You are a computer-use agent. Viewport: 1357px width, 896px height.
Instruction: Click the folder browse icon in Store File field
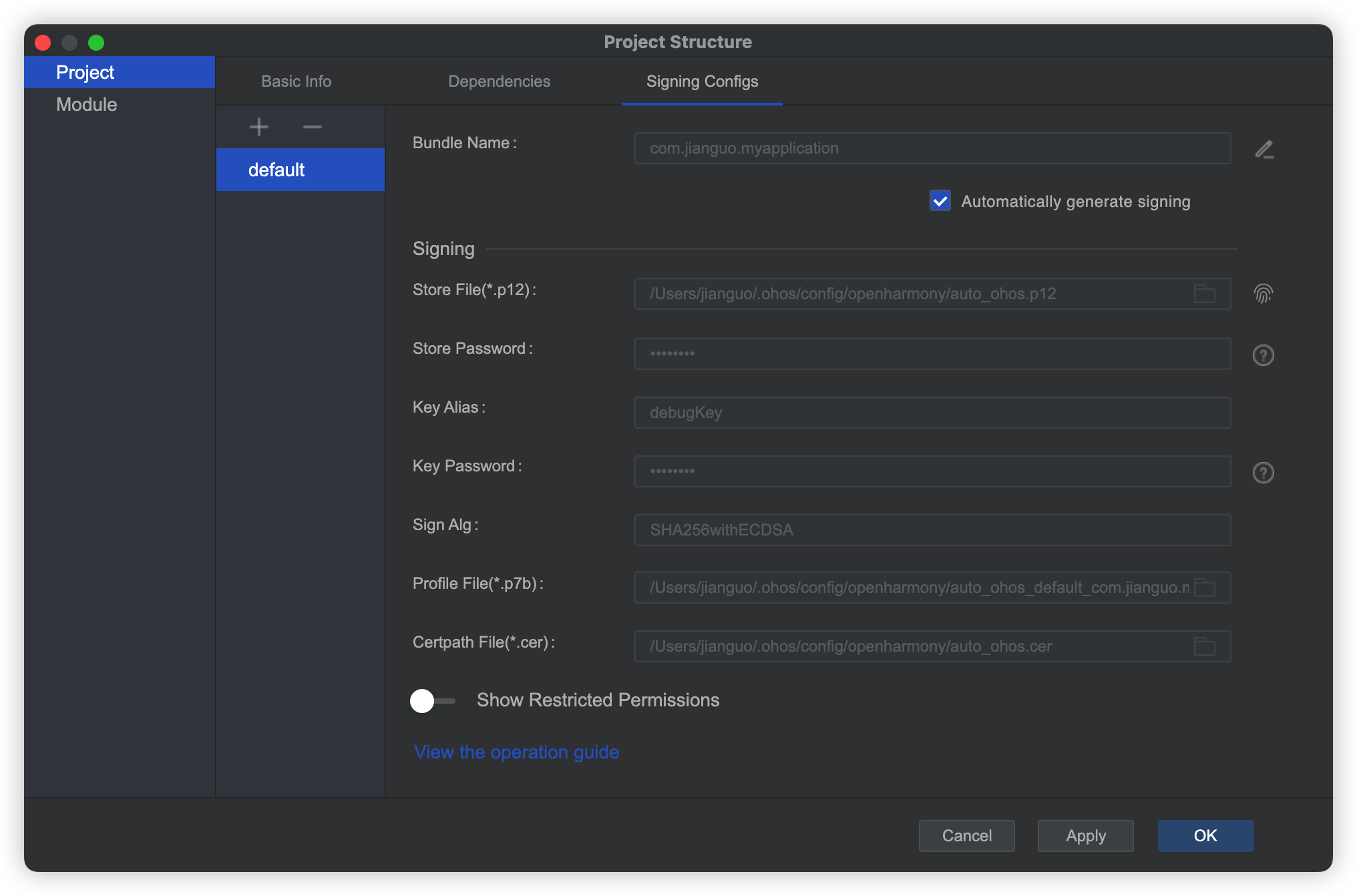1204,294
